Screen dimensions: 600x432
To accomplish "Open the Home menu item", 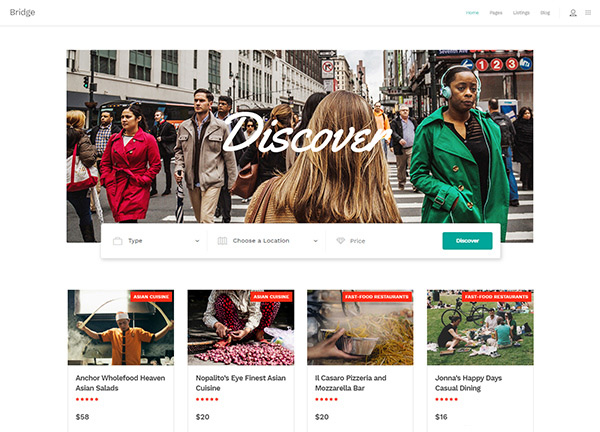I will pyautogui.click(x=472, y=13).
